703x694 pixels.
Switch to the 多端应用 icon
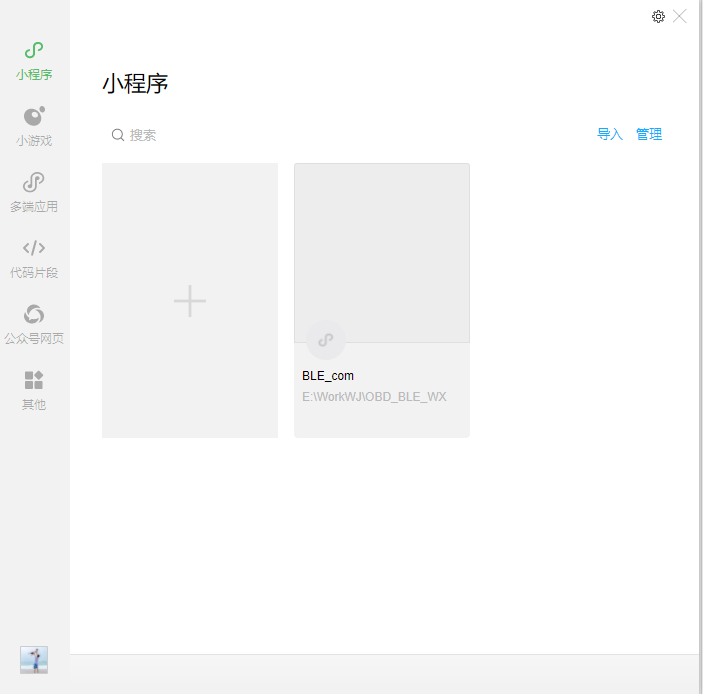(x=34, y=182)
